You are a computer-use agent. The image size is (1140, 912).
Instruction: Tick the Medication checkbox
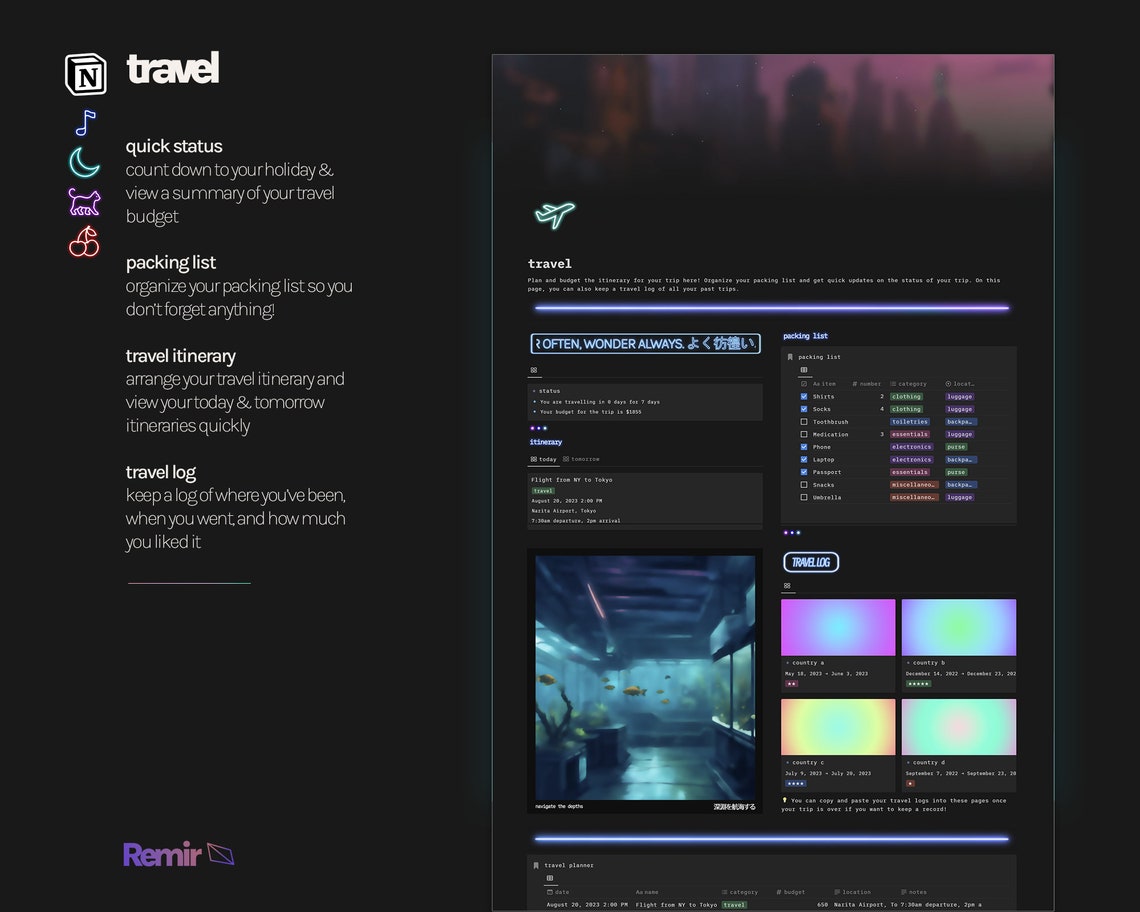click(803, 434)
